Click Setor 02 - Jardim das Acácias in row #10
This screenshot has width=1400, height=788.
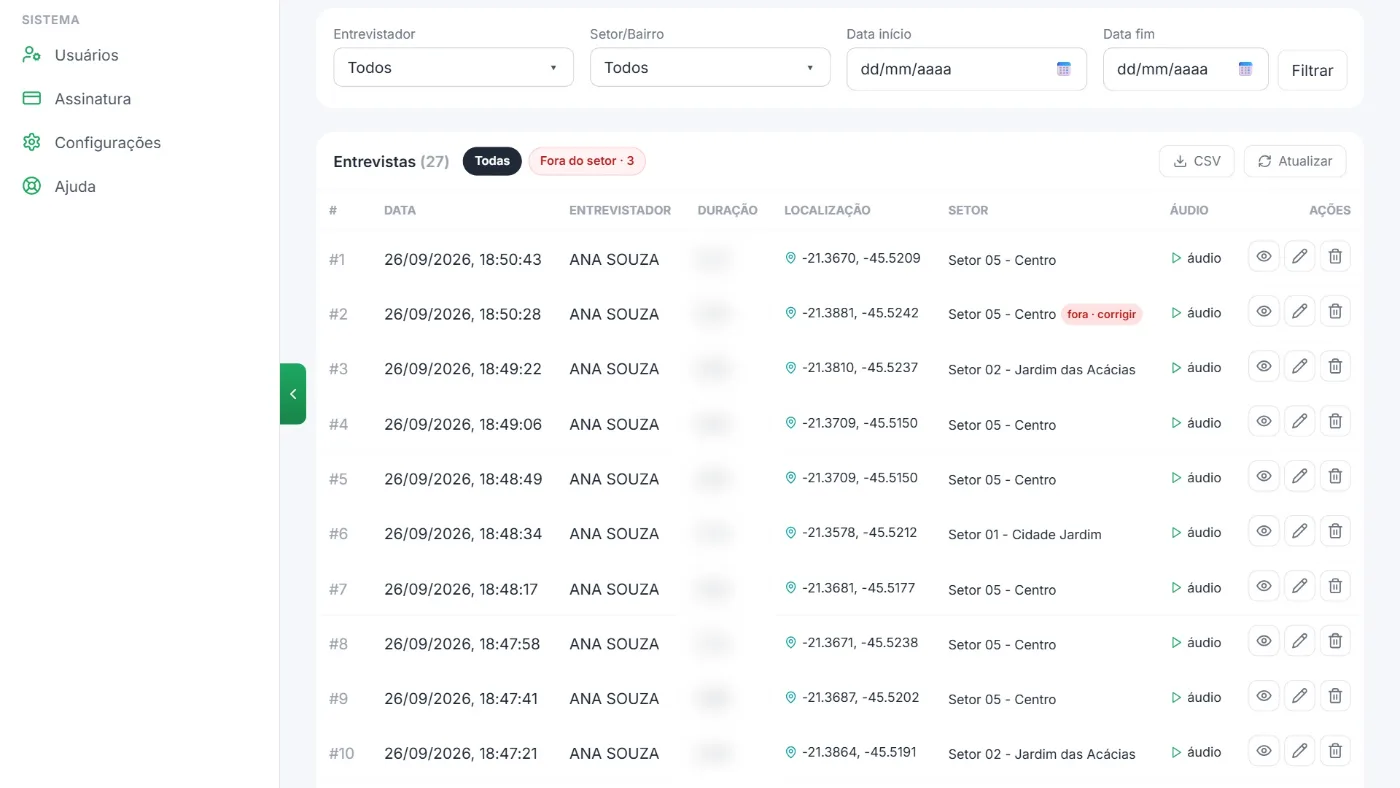(1042, 755)
